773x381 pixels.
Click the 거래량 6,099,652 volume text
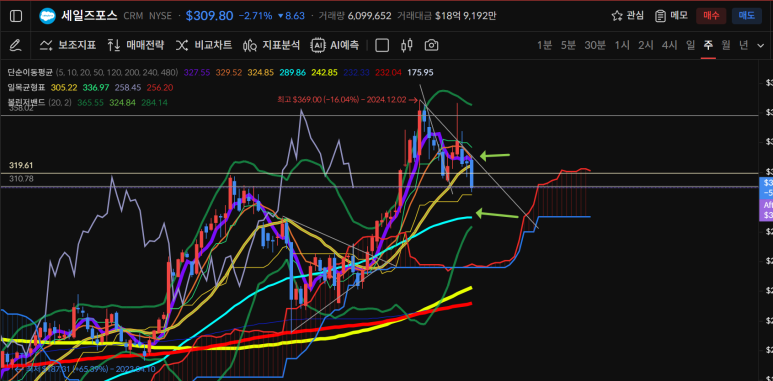[x=355, y=16]
